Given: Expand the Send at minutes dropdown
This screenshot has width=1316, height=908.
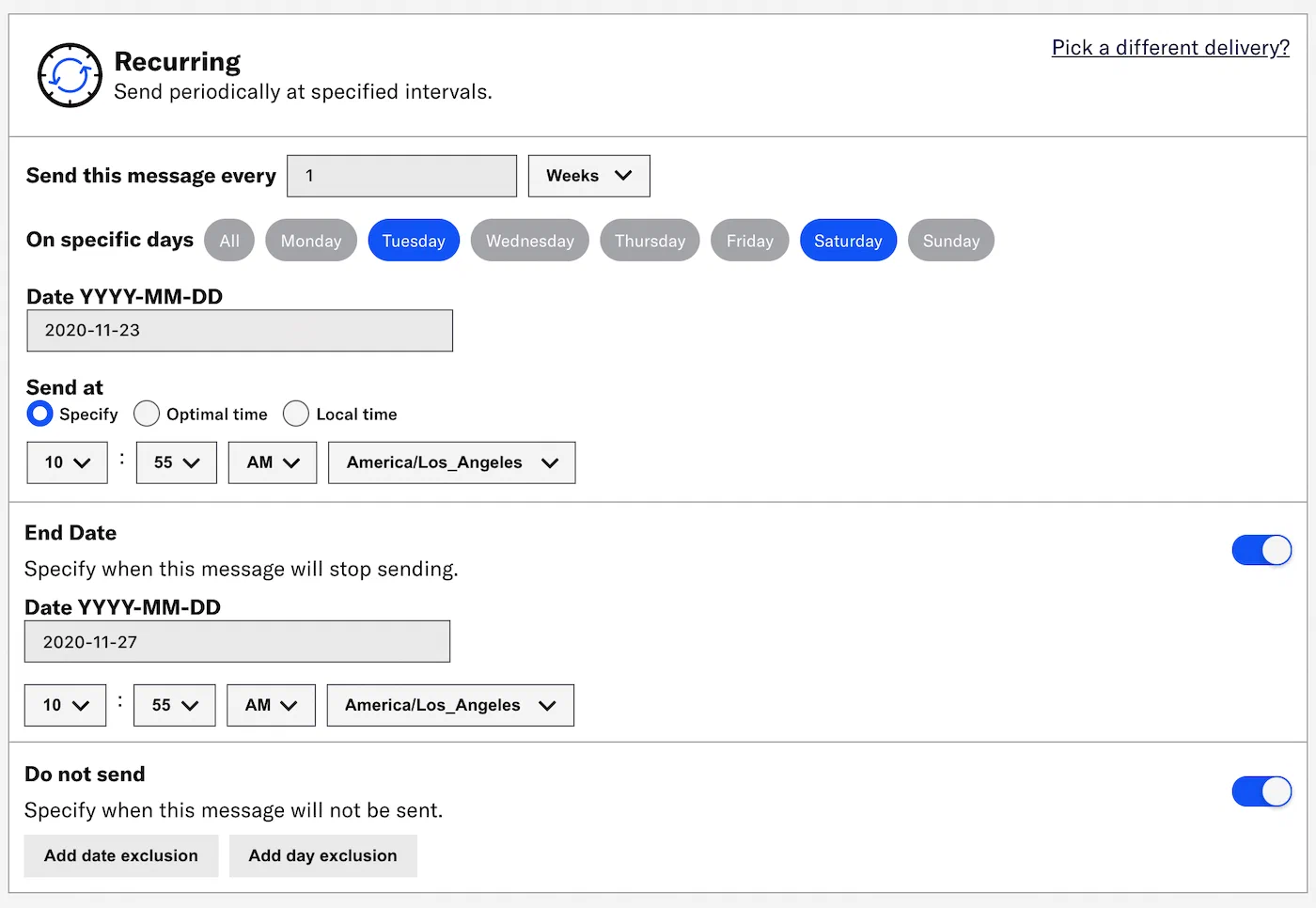Looking at the screenshot, I should 176,462.
